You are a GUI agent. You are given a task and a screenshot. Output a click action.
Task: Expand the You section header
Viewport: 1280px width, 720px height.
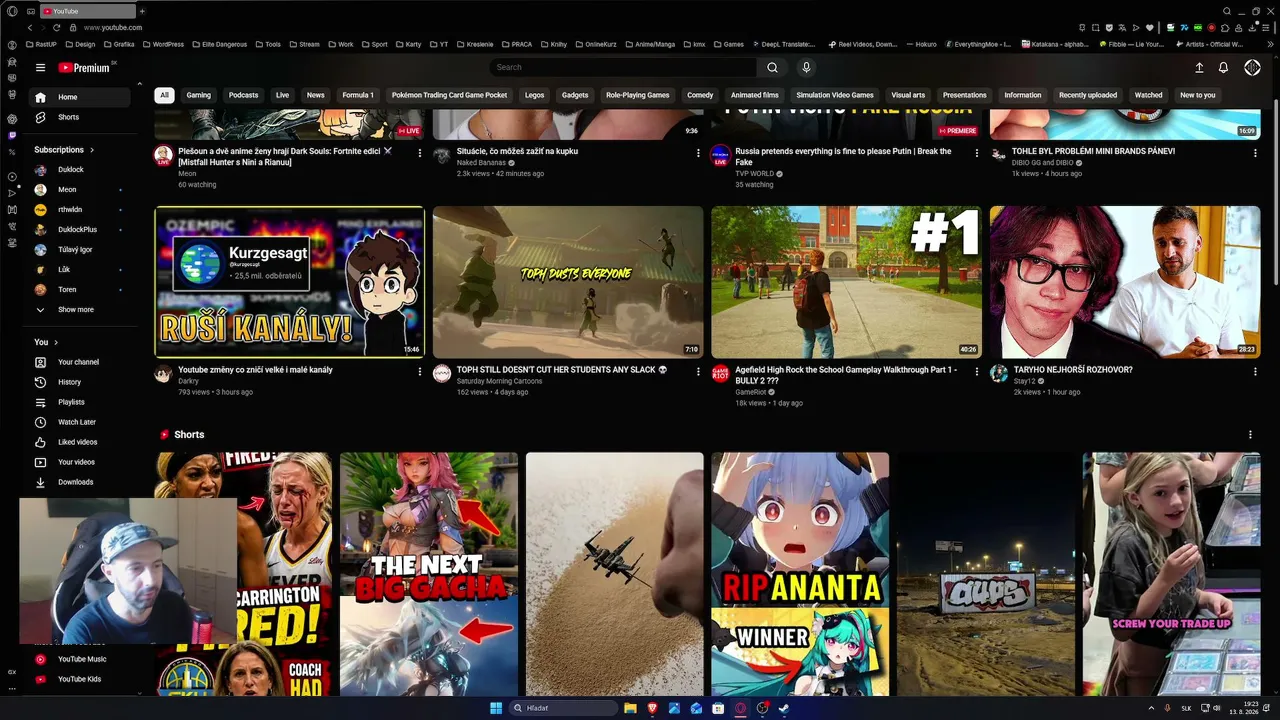[46, 342]
